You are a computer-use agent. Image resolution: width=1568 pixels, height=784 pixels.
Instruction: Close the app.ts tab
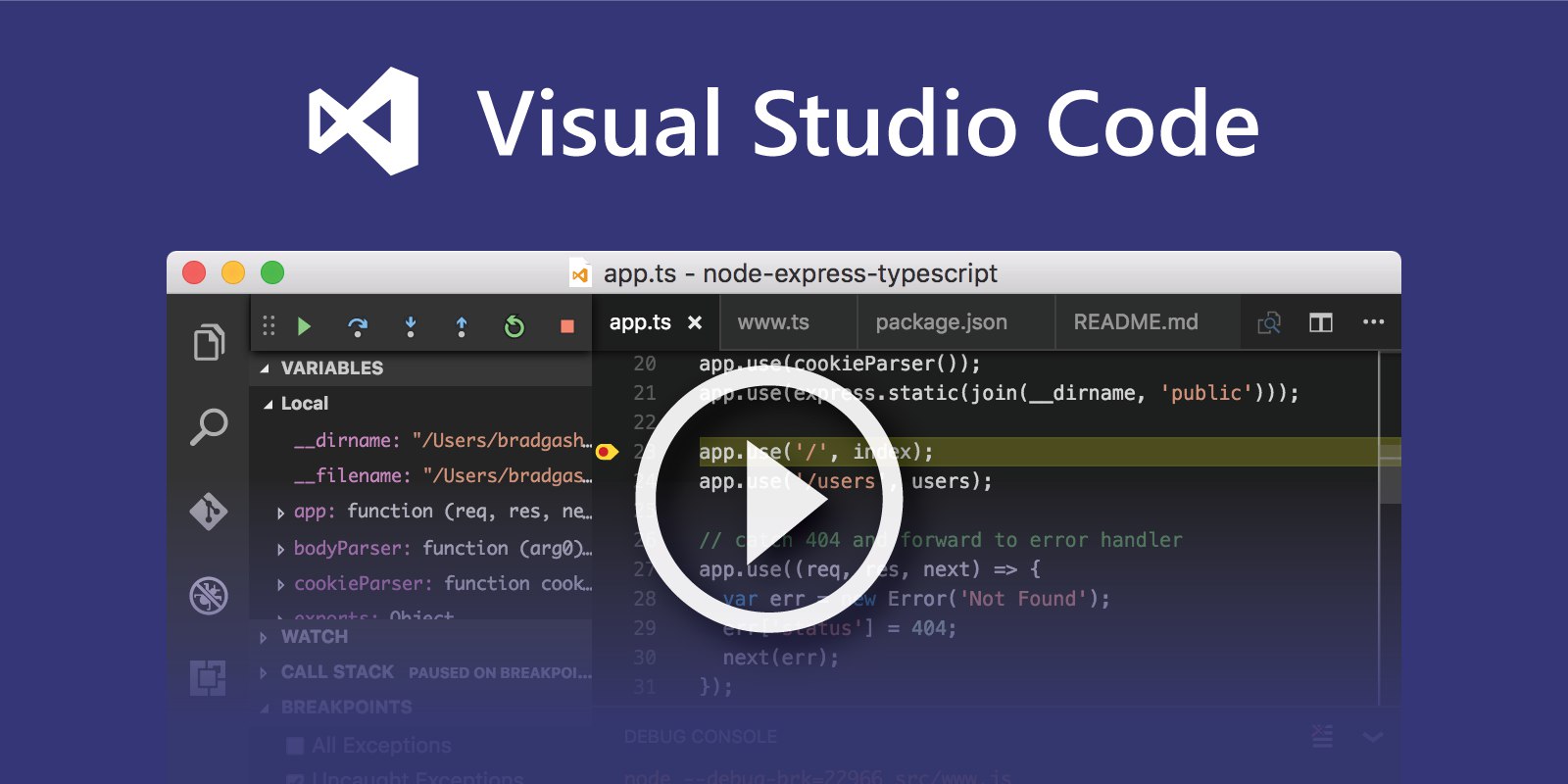(695, 322)
